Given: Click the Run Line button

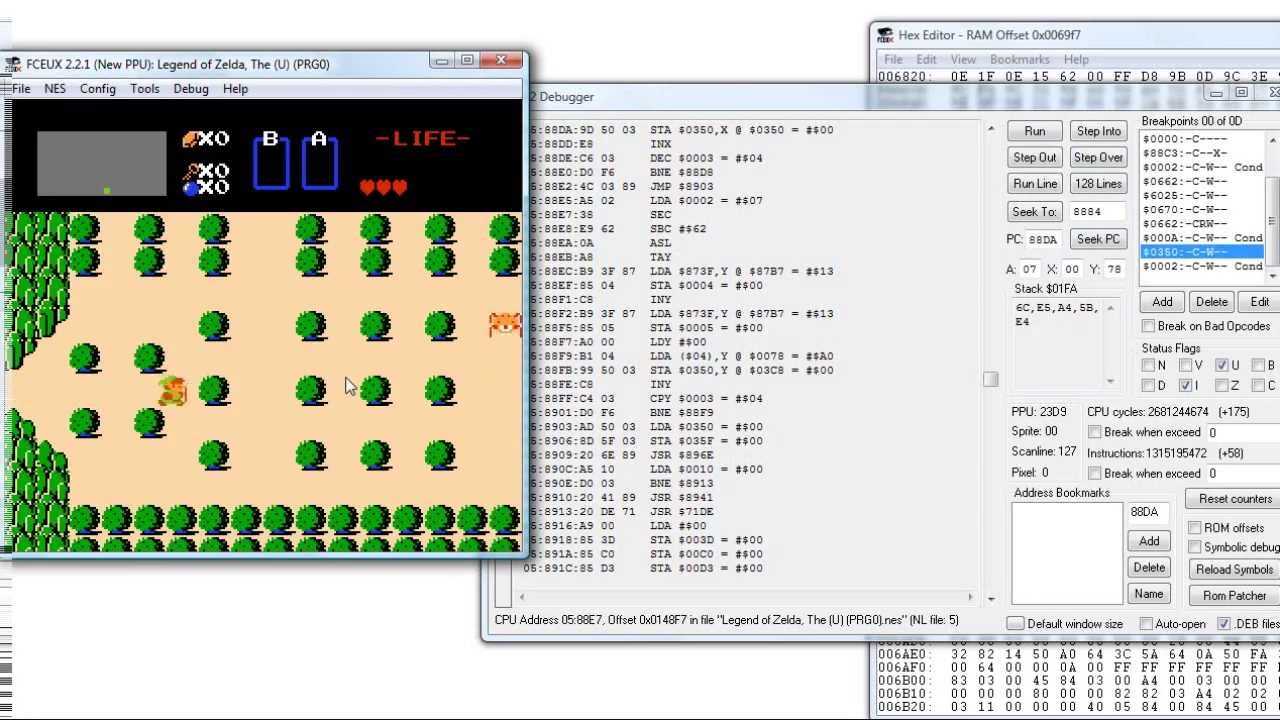Looking at the screenshot, I should pyautogui.click(x=1035, y=183).
